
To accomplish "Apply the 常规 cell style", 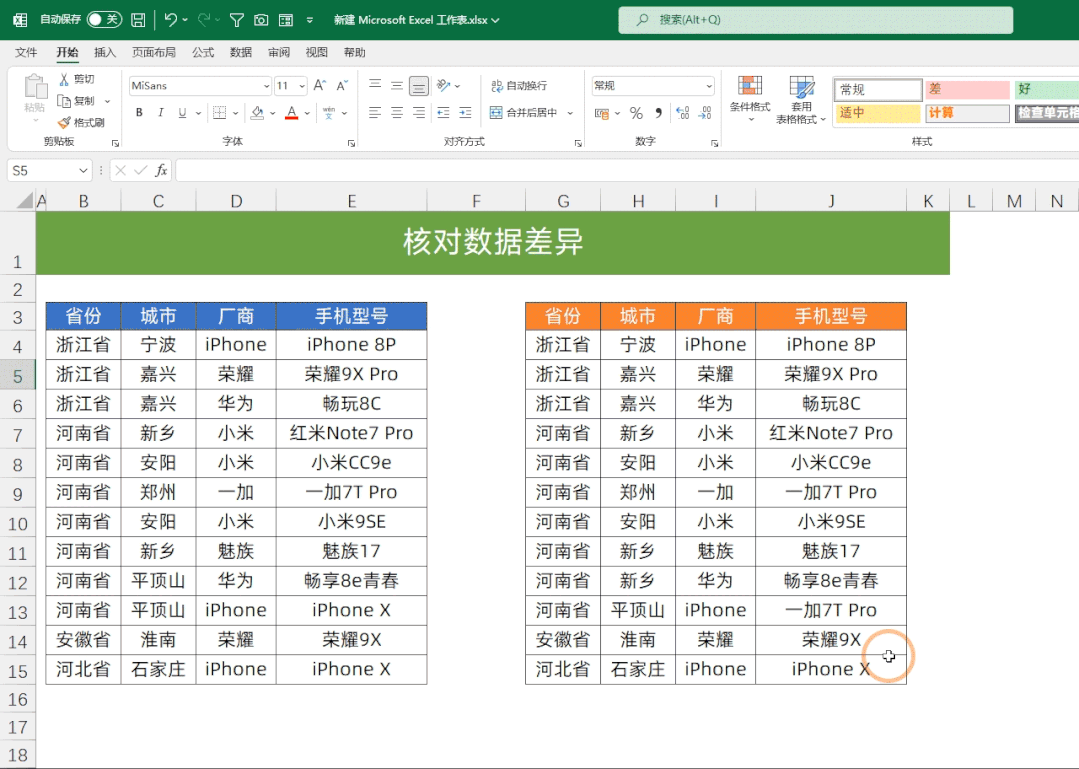I will tap(877, 89).
